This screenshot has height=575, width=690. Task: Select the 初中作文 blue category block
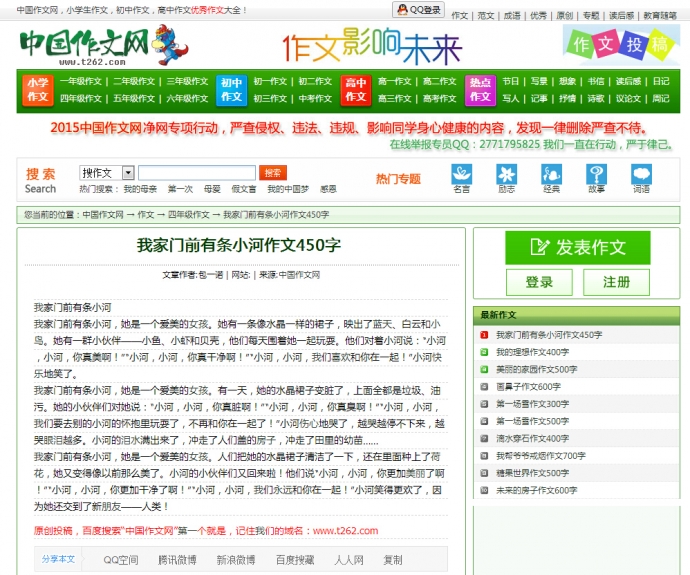[231, 90]
